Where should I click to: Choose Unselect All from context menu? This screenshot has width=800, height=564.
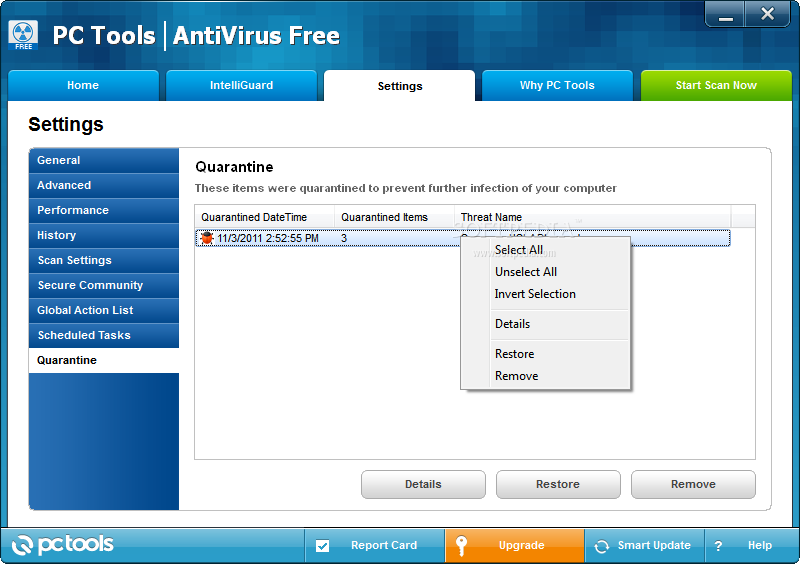pos(545,272)
